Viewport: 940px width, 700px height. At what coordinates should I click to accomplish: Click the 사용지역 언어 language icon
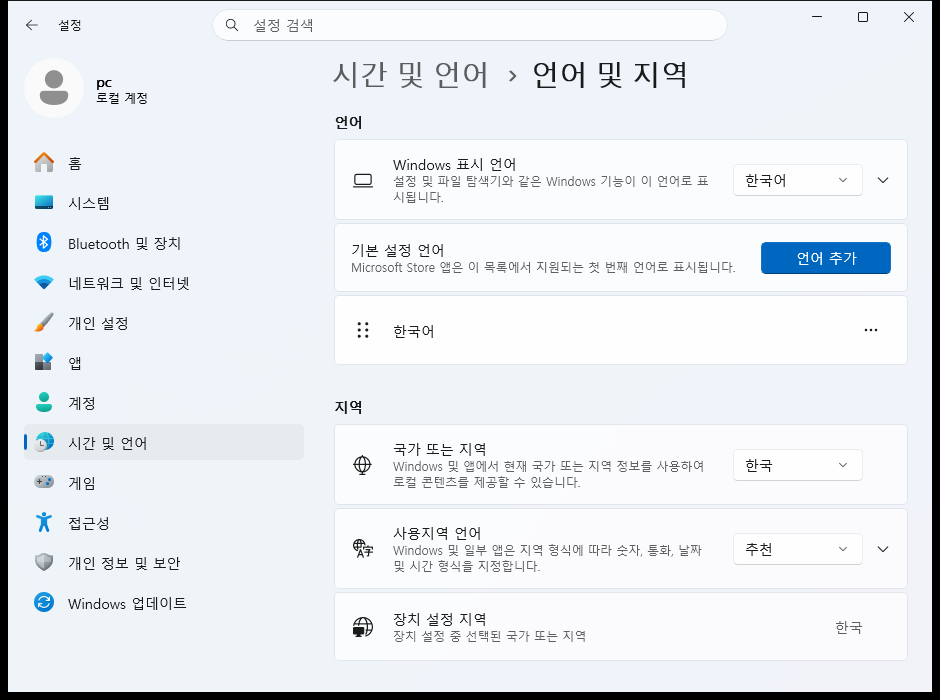(363, 549)
